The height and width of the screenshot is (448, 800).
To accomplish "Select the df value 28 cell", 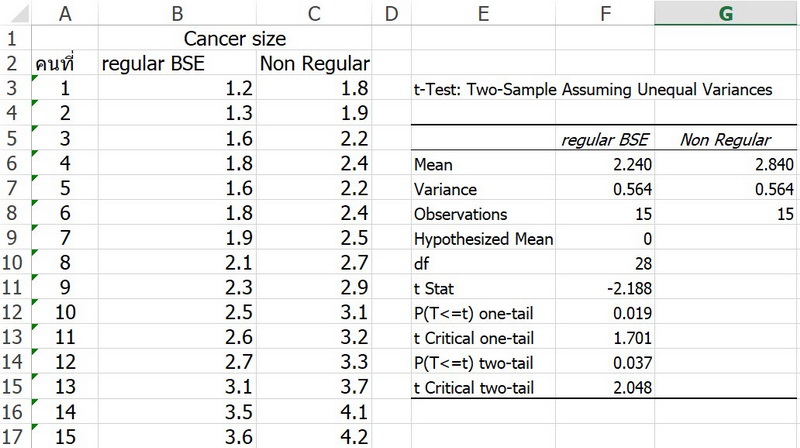I will coord(605,263).
